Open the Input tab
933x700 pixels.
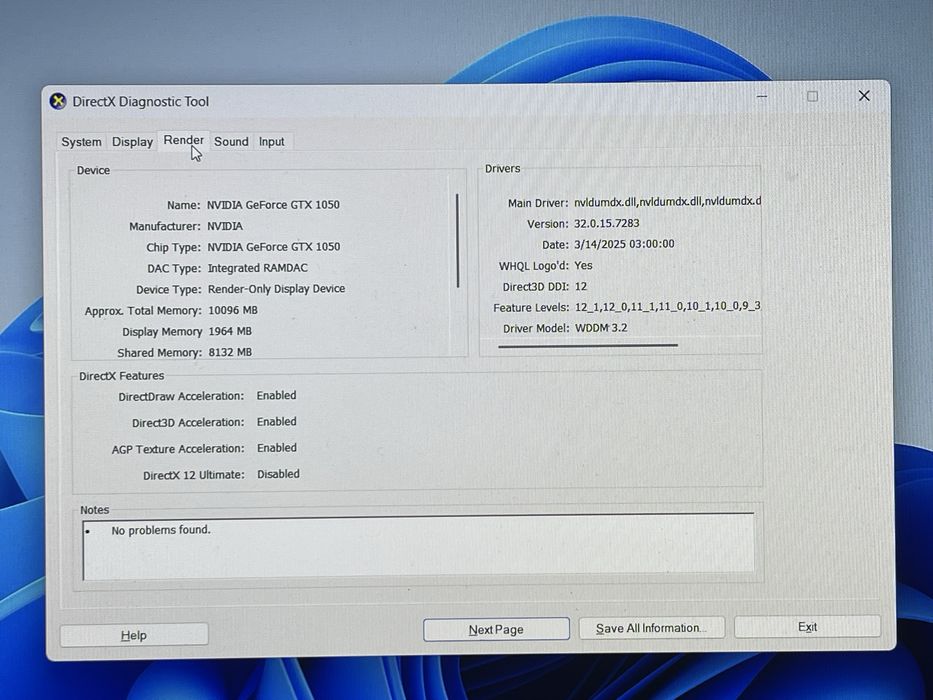click(271, 142)
